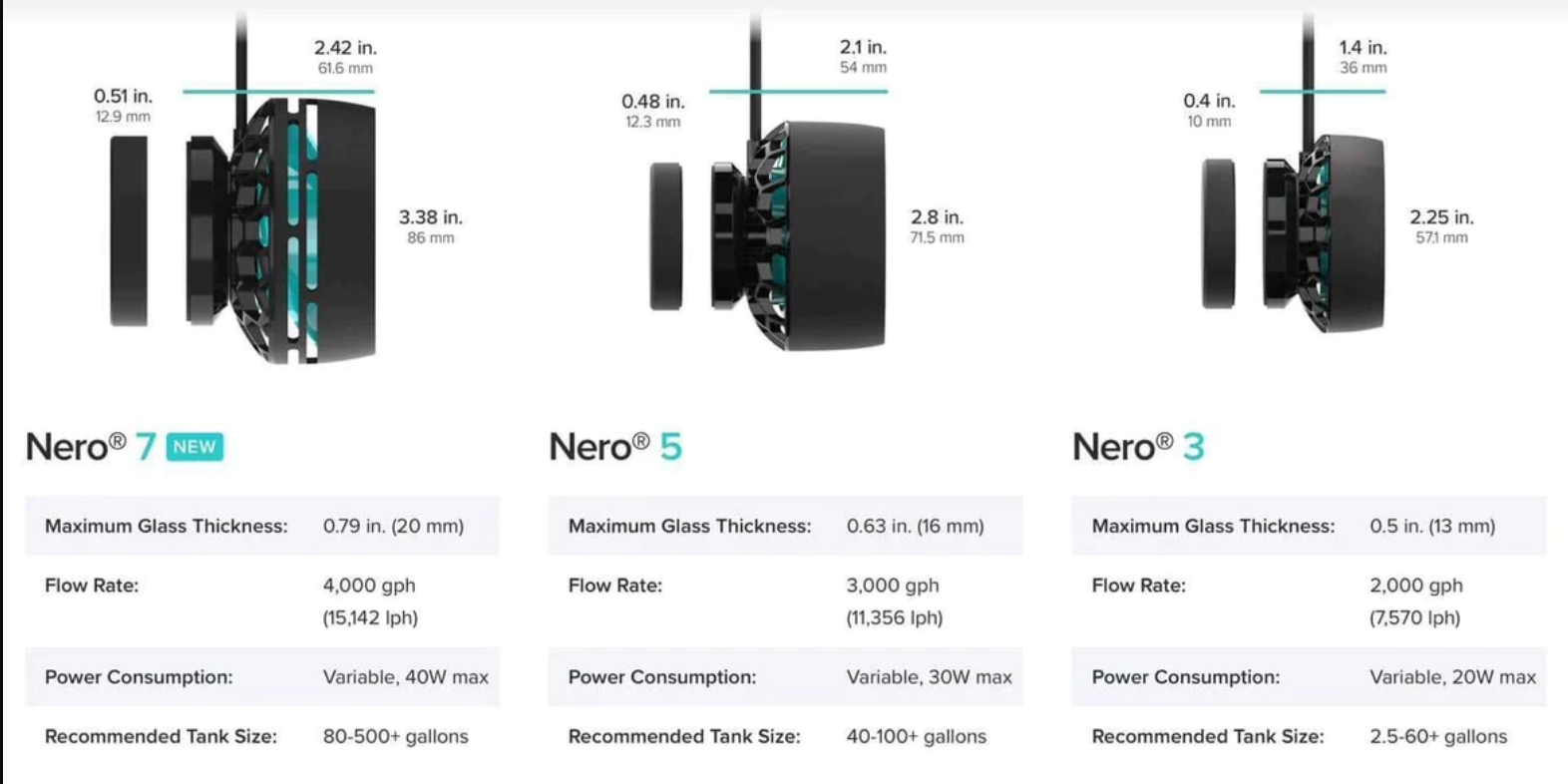The image size is (1568, 784).
Task: Click the 2.1 in. depth label
Action: click(x=863, y=47)
